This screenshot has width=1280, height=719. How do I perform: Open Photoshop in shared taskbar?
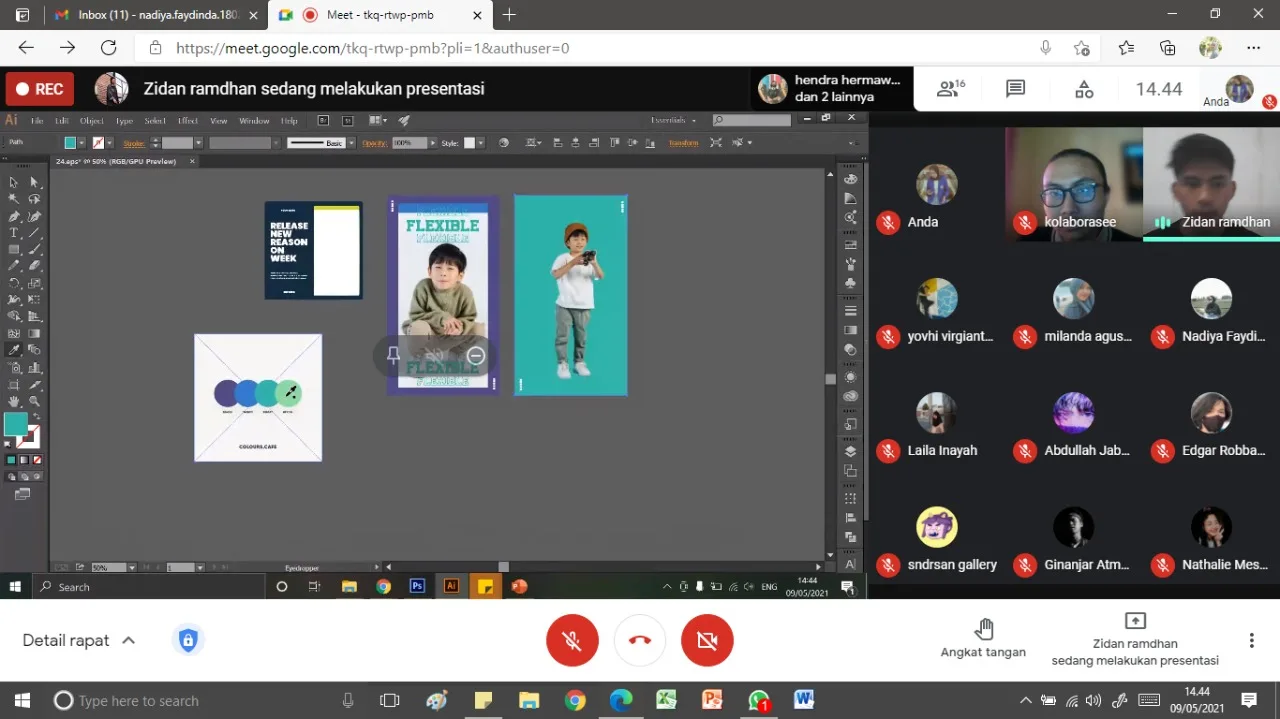[417, 587]
